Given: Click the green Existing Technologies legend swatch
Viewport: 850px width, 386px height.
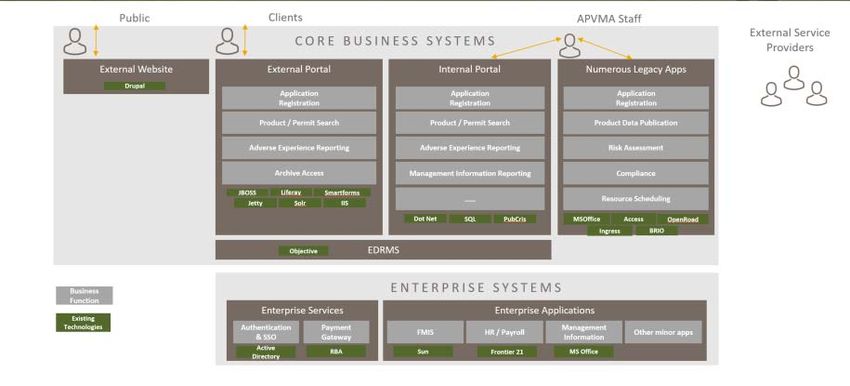Looking at the screenshot, I should click(83, 323).
